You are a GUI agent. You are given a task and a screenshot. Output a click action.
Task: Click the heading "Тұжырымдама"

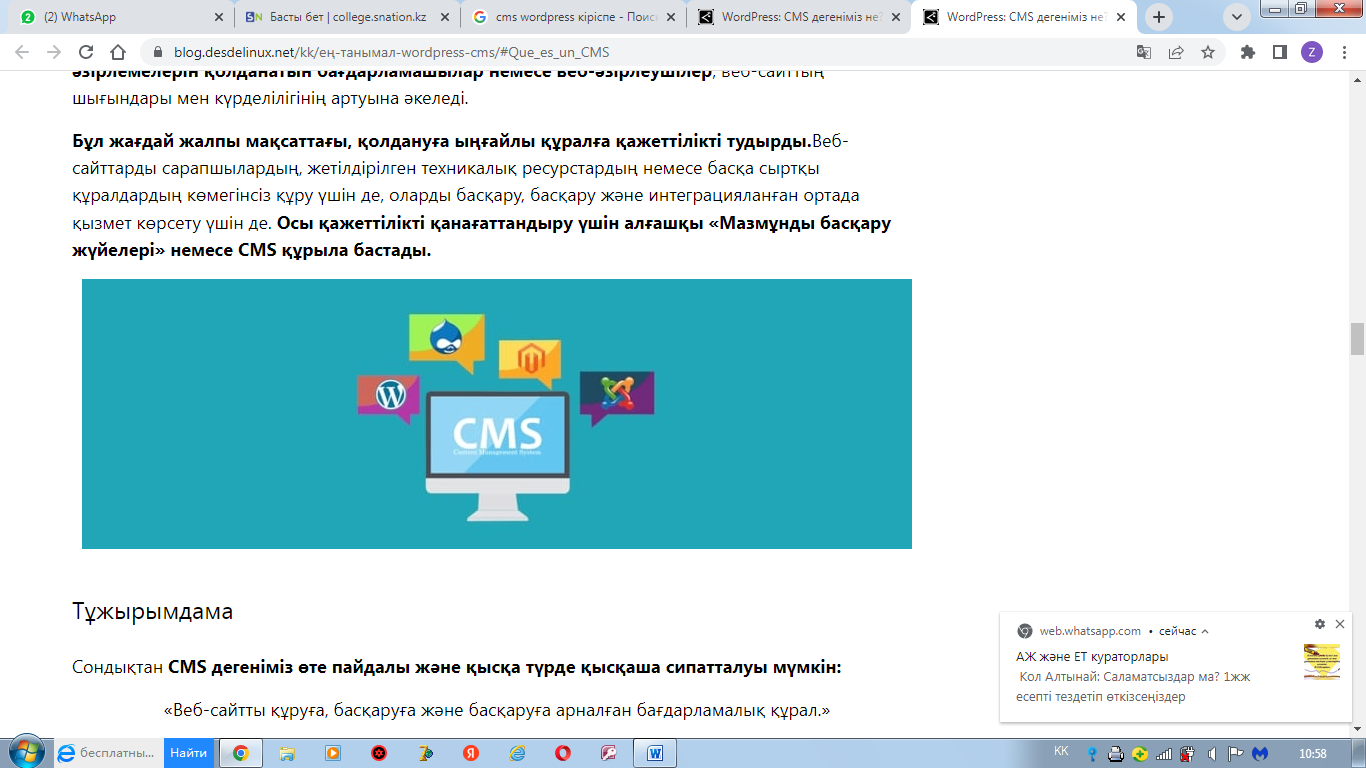[x=152, y=611]
